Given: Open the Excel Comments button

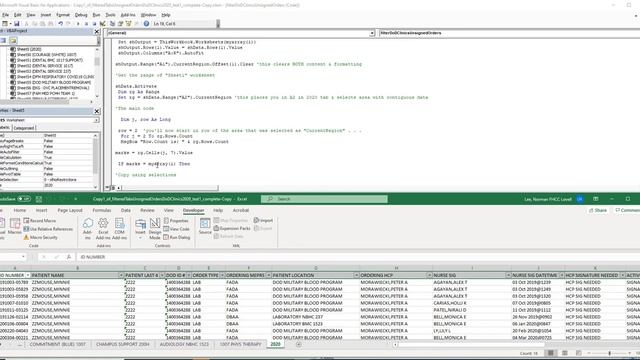Looking at the screenshot, I should click(x=628, y=210).
